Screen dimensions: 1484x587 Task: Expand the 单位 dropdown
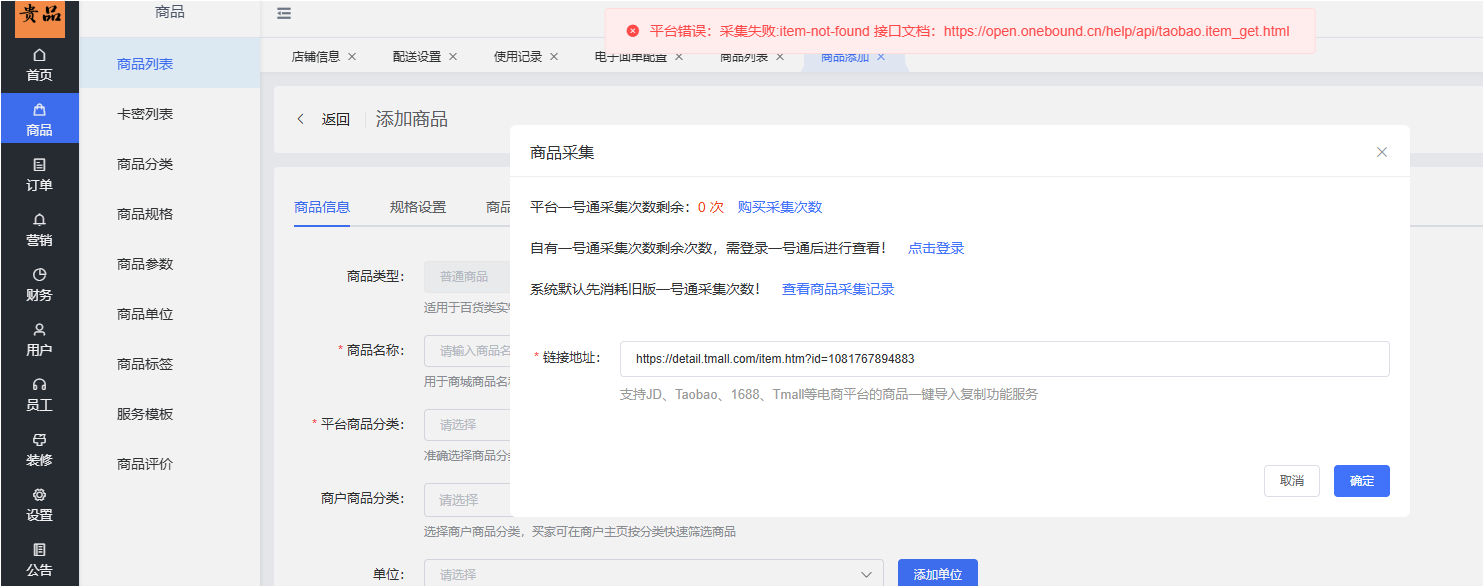[654, 574]
